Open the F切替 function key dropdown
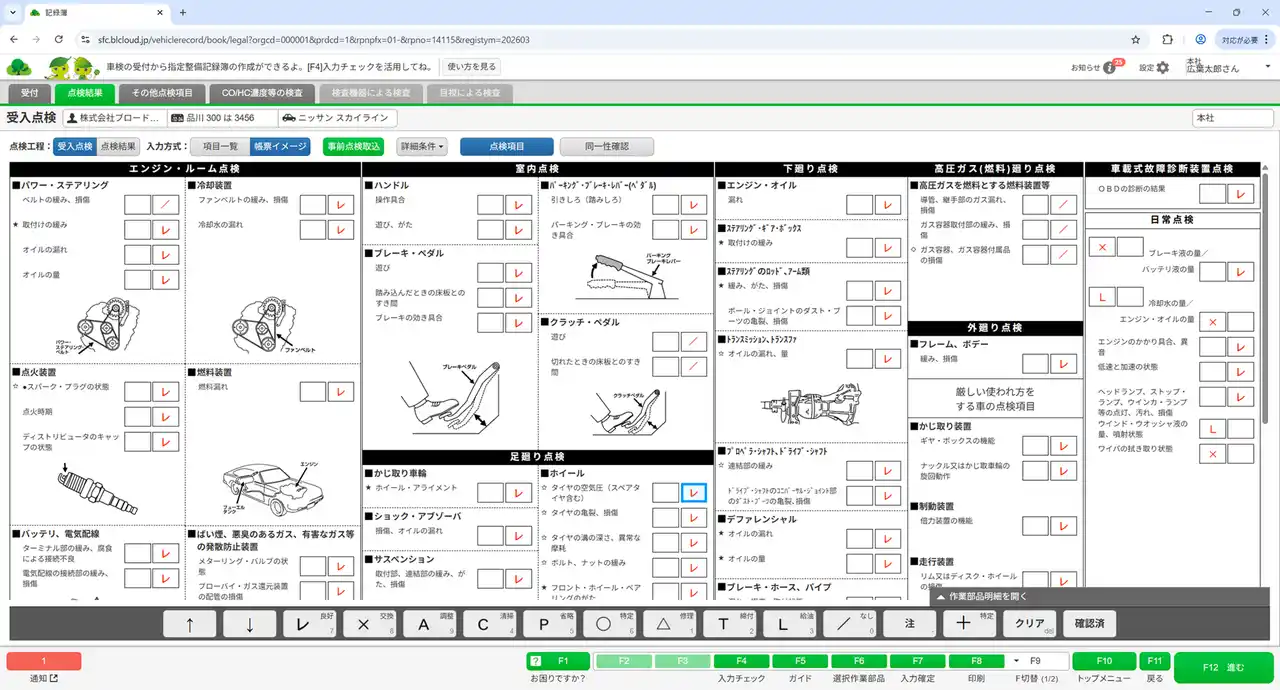 [1017, 661]
